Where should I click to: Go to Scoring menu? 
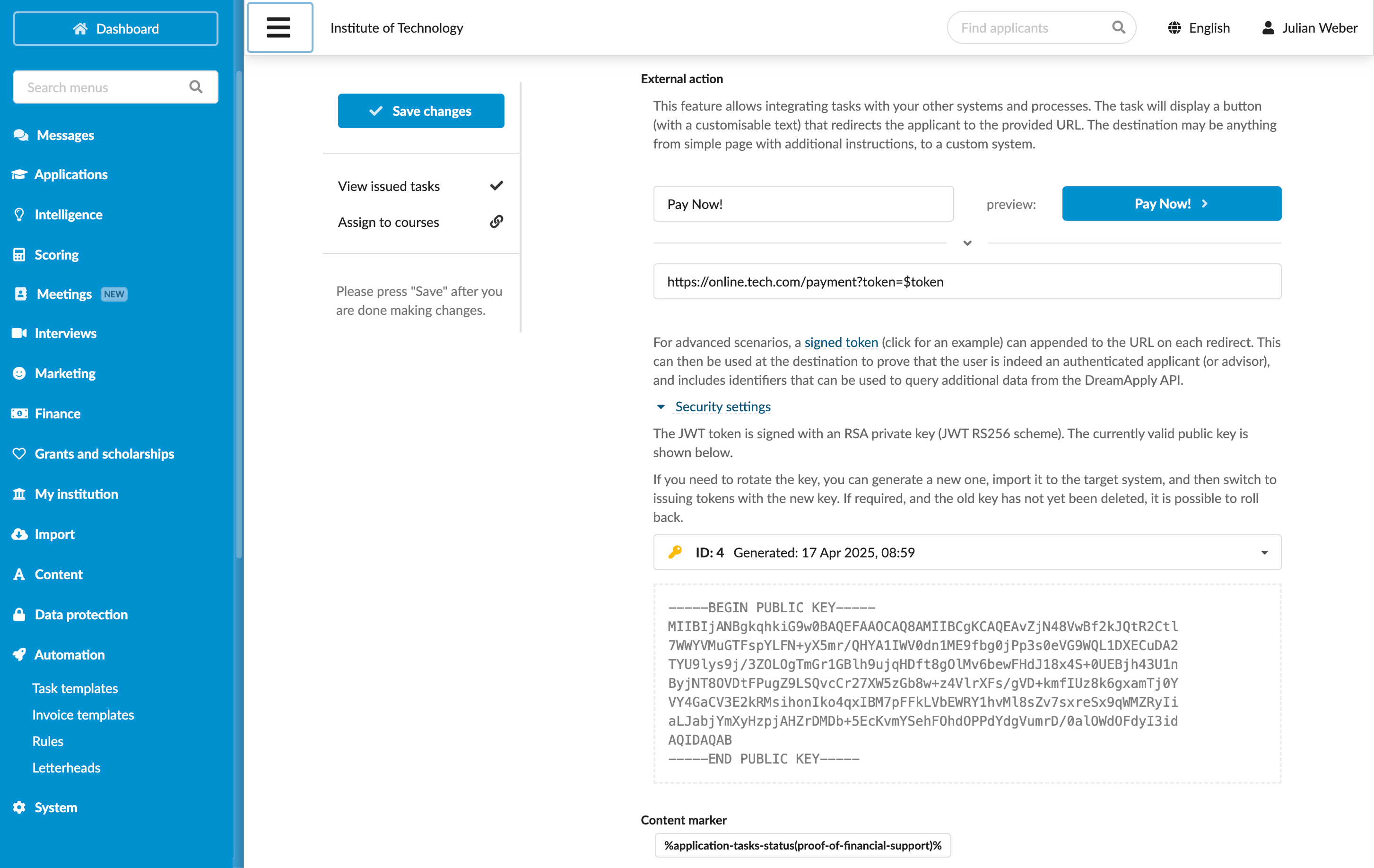[56, 254]
